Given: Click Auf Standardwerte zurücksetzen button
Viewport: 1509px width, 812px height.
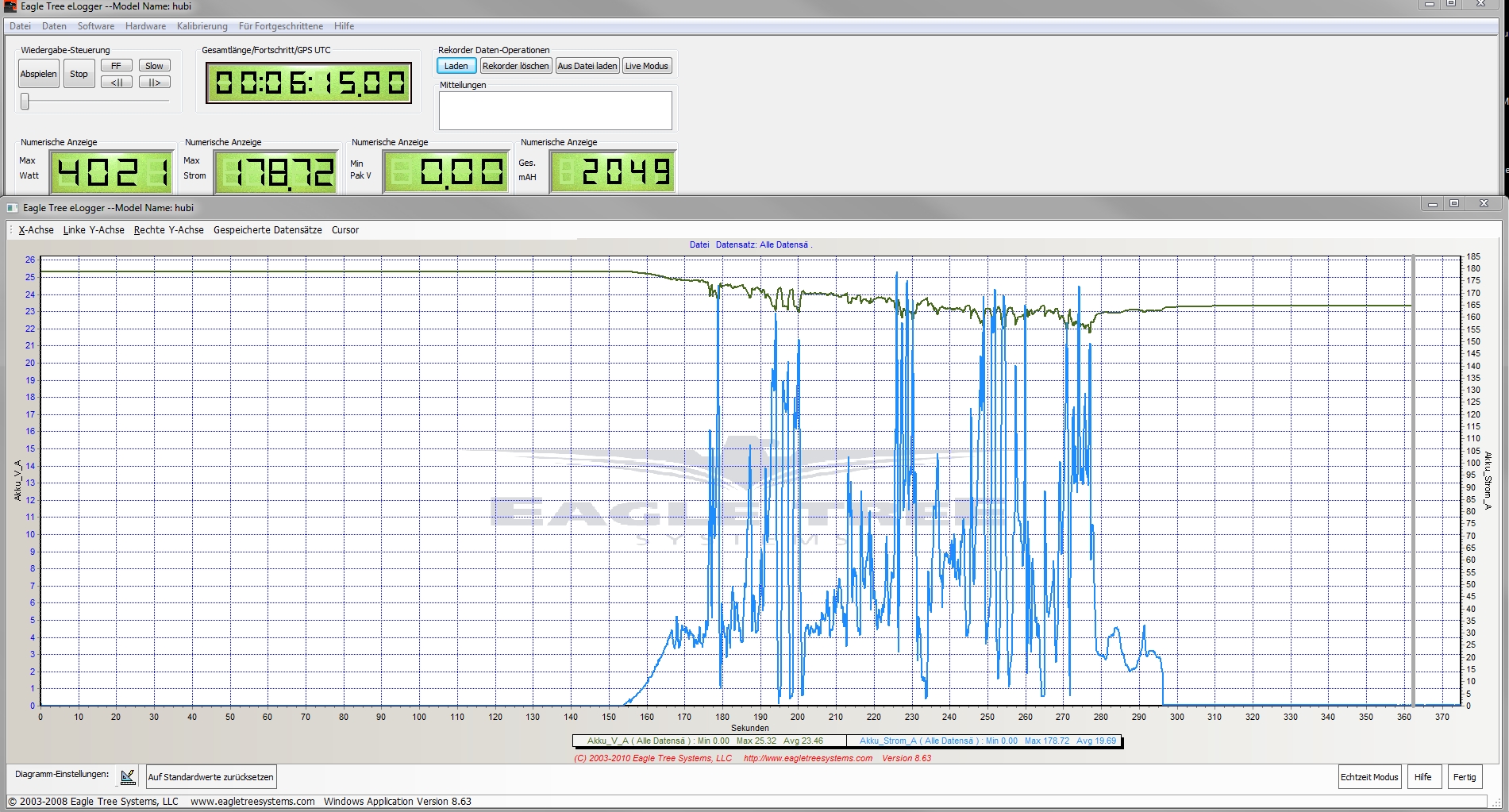Looking at the screenshot, I should click(x=210, y=777).
